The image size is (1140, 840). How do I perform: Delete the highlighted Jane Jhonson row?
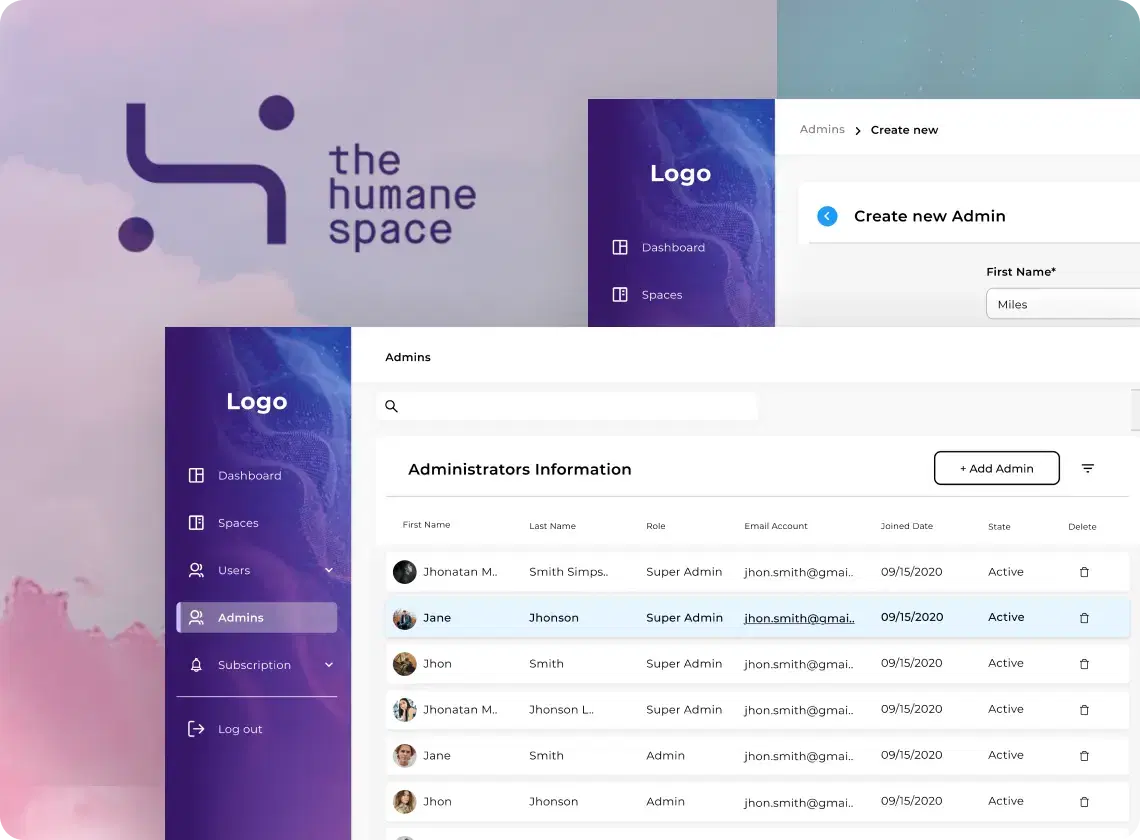click(x=1084, y=618)
